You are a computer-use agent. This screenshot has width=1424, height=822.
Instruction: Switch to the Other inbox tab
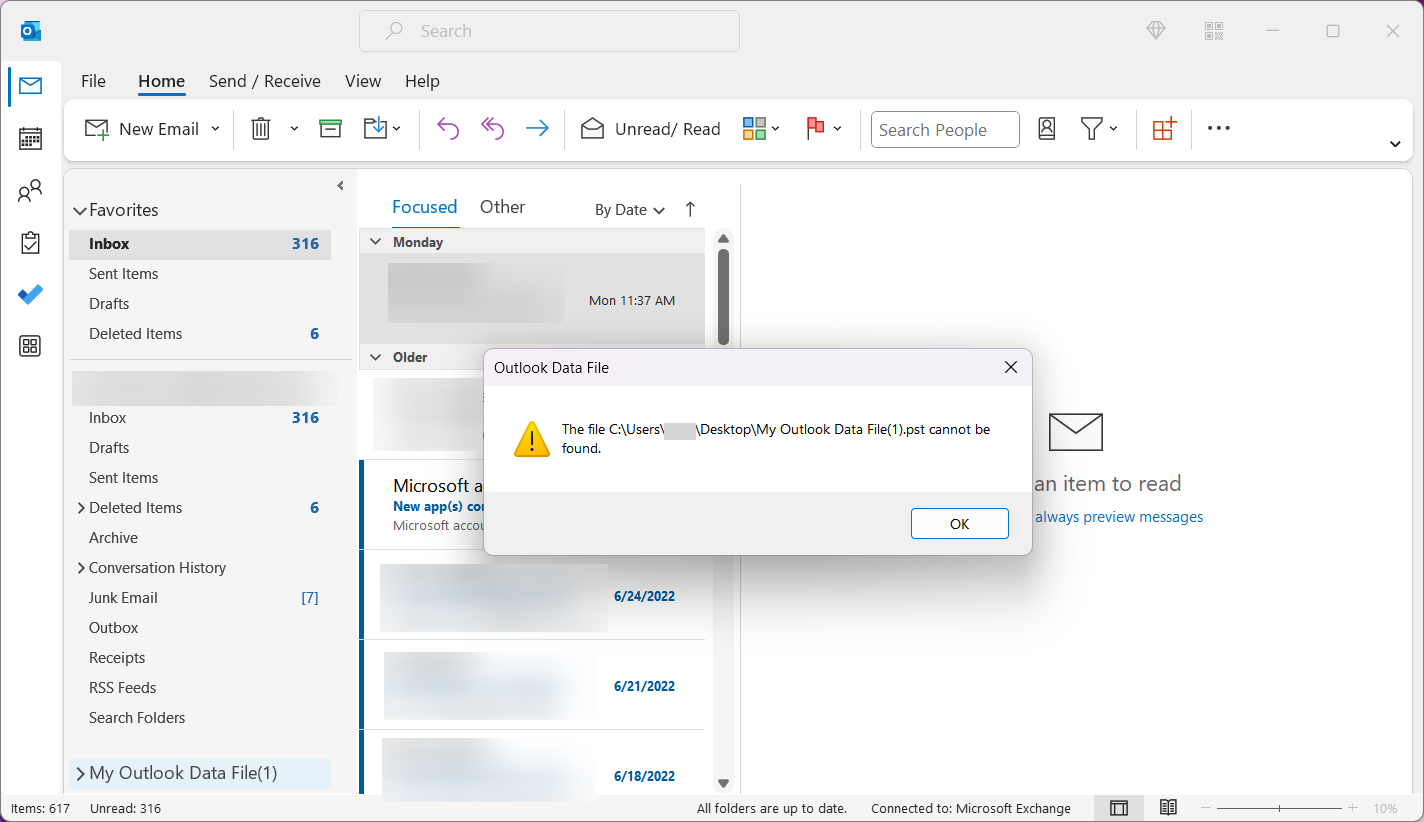tap(502, 207)
